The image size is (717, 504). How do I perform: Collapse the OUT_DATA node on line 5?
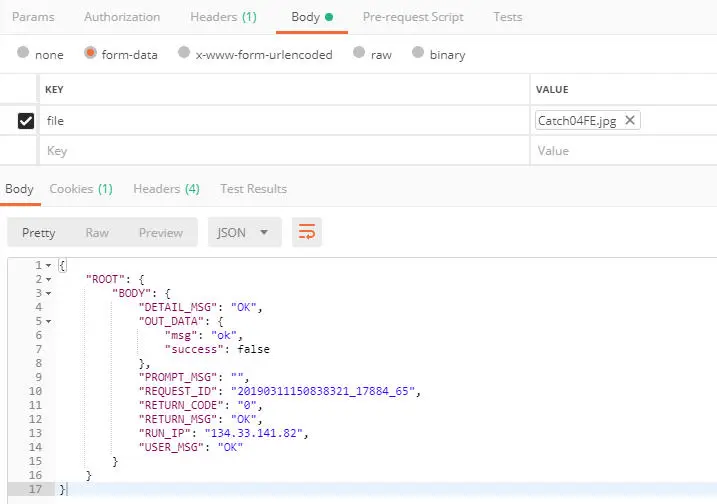(48, 322)
